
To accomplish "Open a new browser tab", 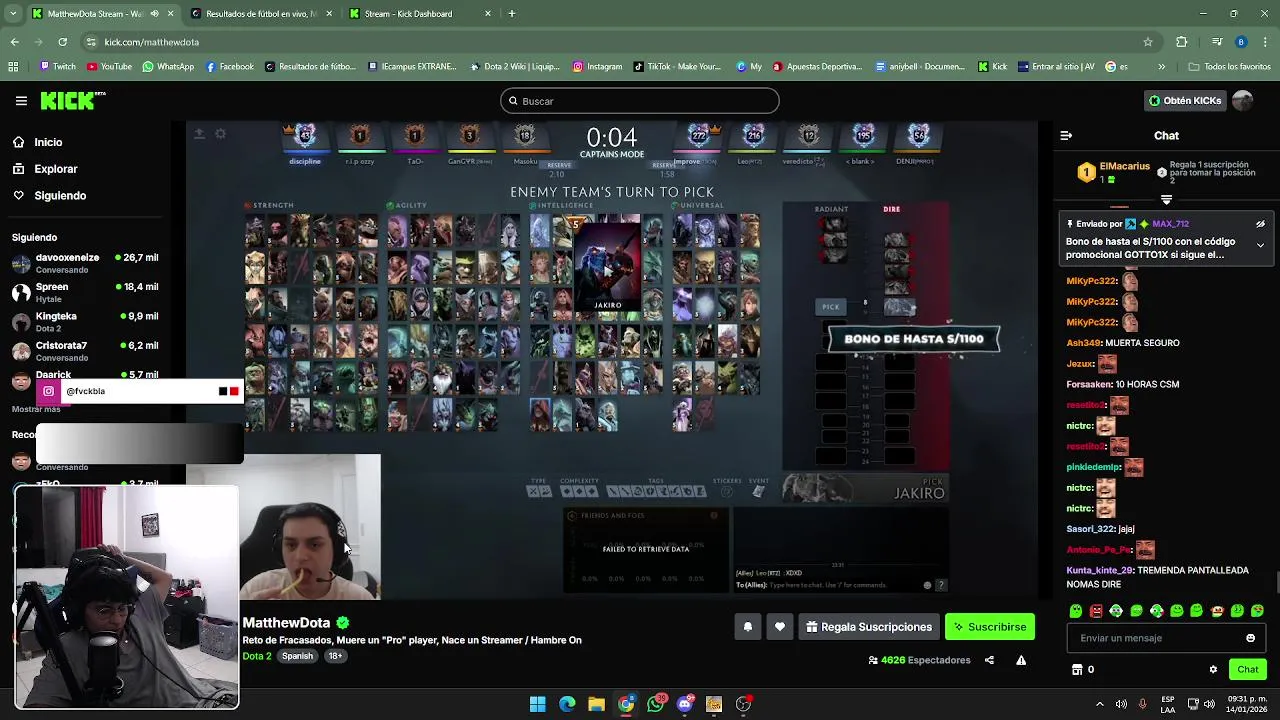I will pos(512,14).
